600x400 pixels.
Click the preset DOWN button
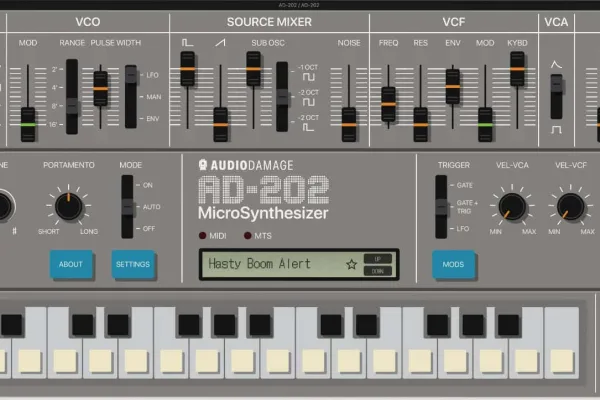point(378,271)
